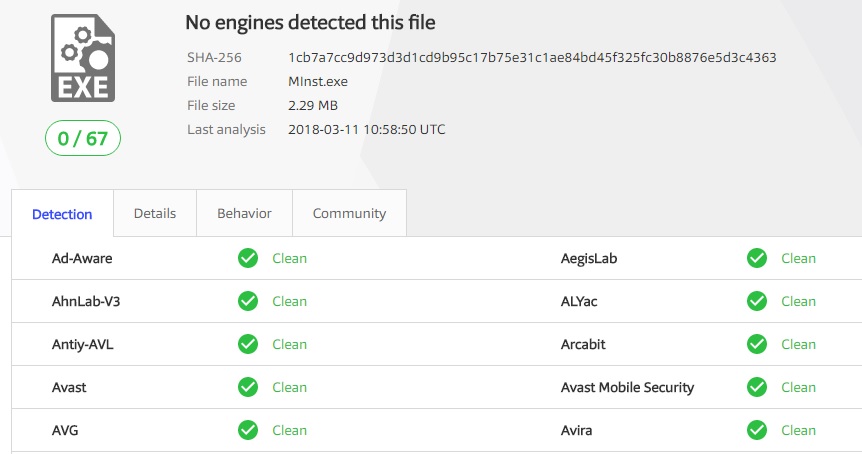Open the Behavior tab
The image size is (862, 454).
[x=244, y=213]
